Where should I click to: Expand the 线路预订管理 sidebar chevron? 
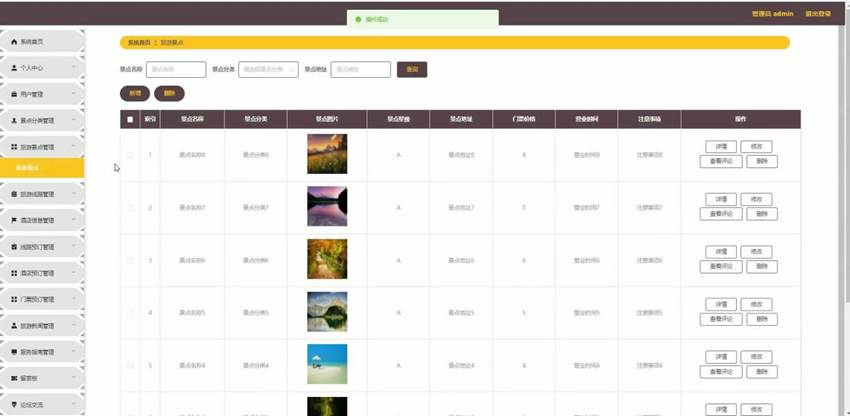(x=74, y=246)
